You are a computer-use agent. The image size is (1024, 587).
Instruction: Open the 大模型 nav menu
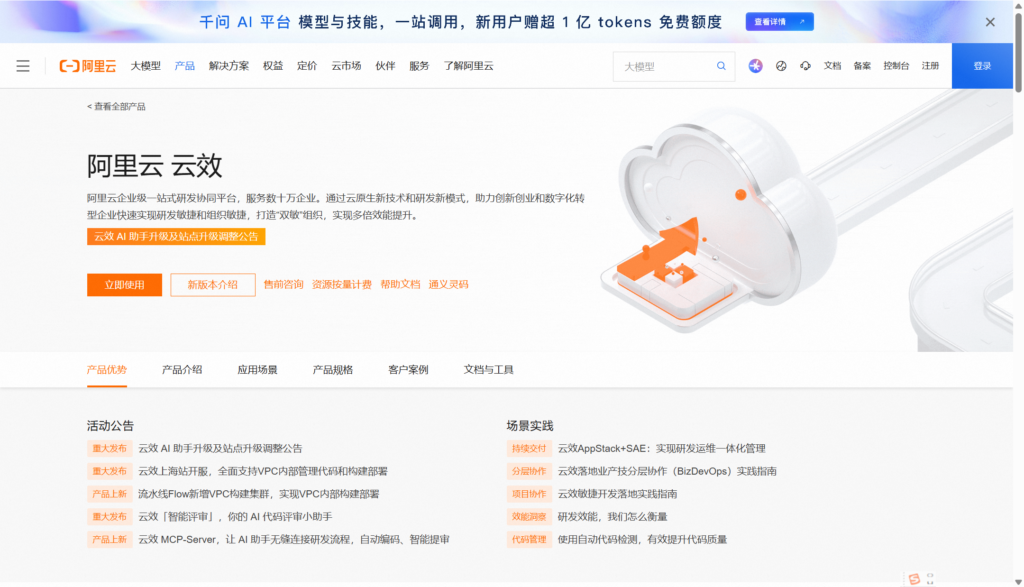[146, 66]
